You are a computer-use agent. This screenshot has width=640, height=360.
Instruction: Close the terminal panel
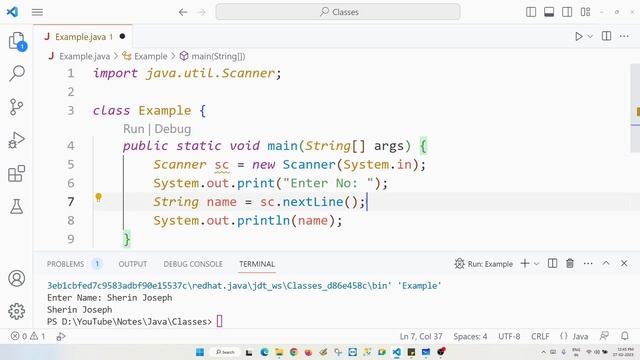[624, 264]
